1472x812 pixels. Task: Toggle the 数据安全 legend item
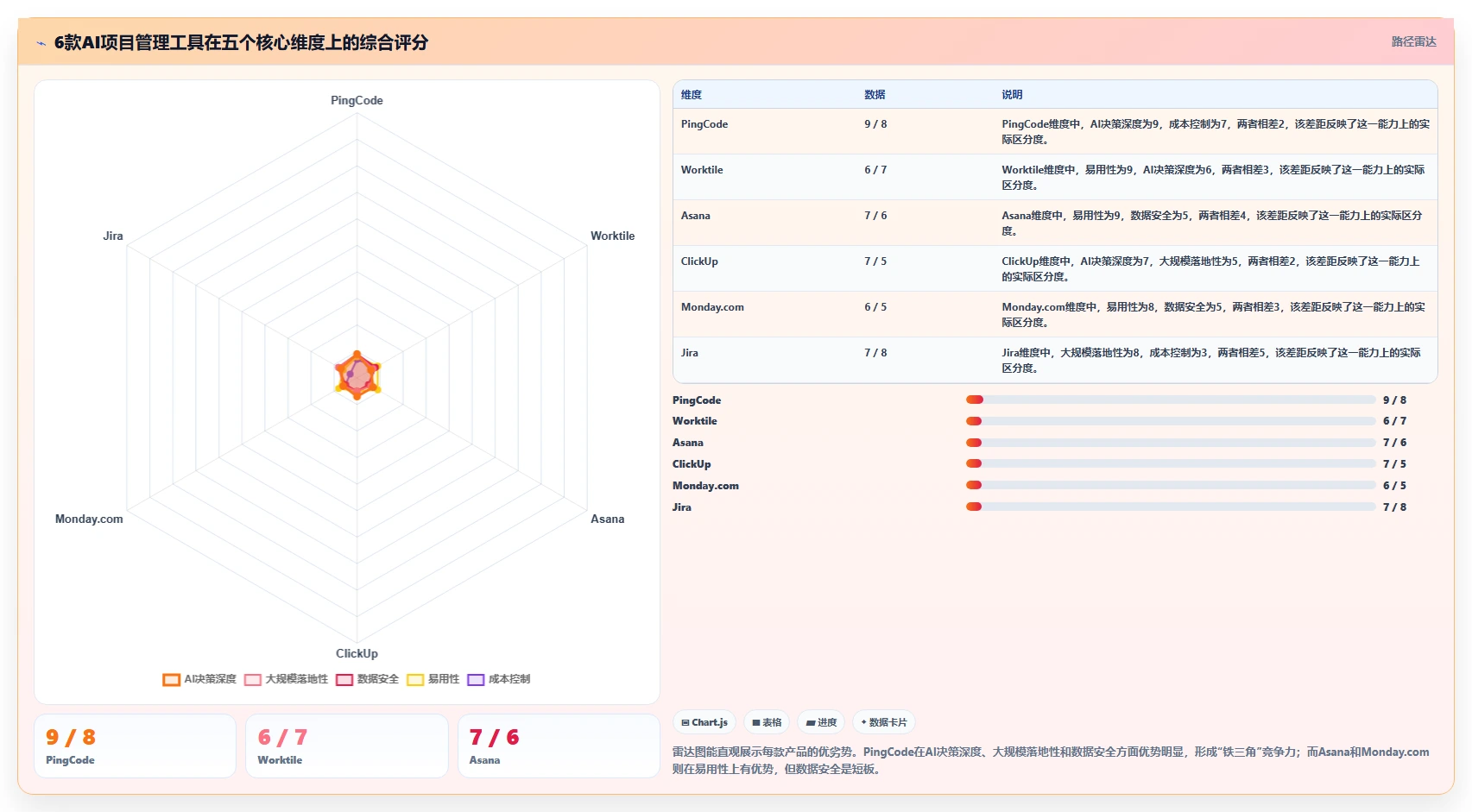[x=368, y=679]
